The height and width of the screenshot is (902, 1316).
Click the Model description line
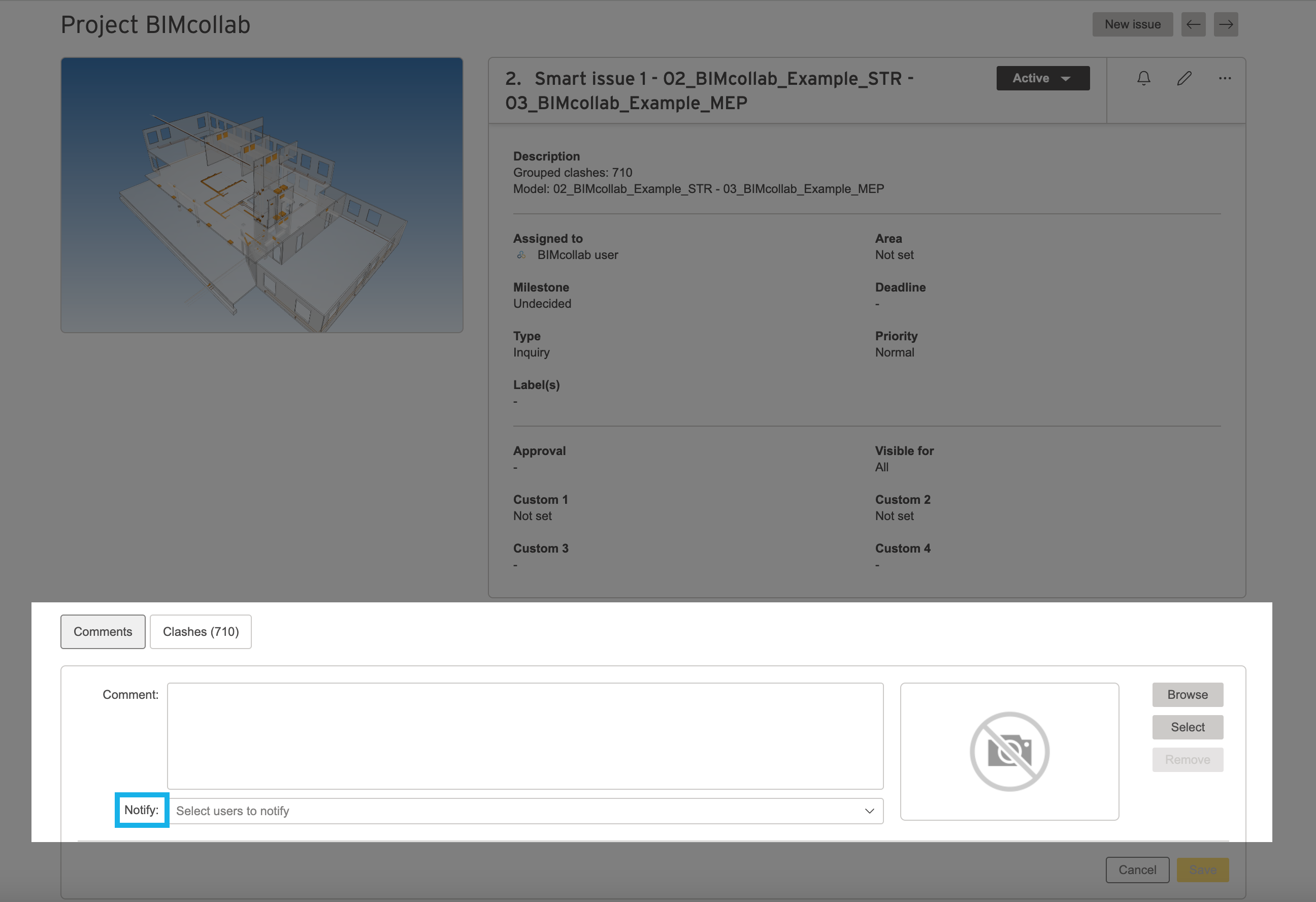pyautogui.click(x=698, y=188)
